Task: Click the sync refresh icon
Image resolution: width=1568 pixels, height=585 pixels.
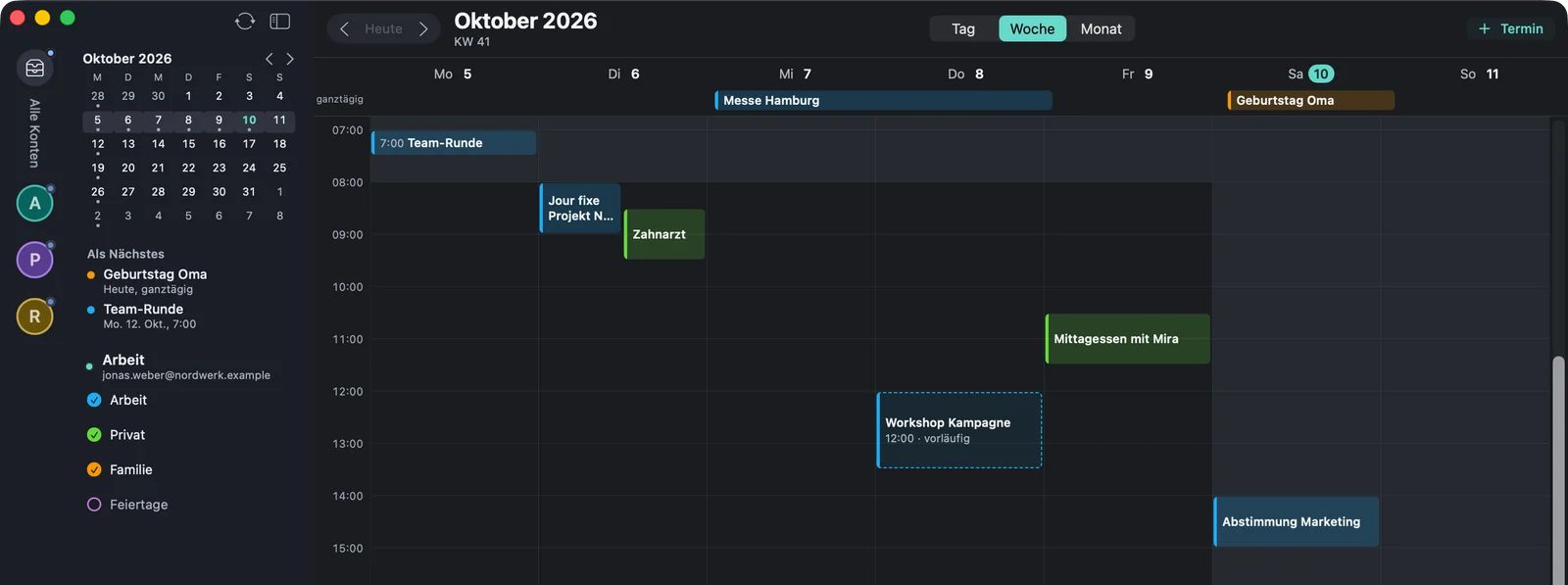Action: click(x=245, y=21)
